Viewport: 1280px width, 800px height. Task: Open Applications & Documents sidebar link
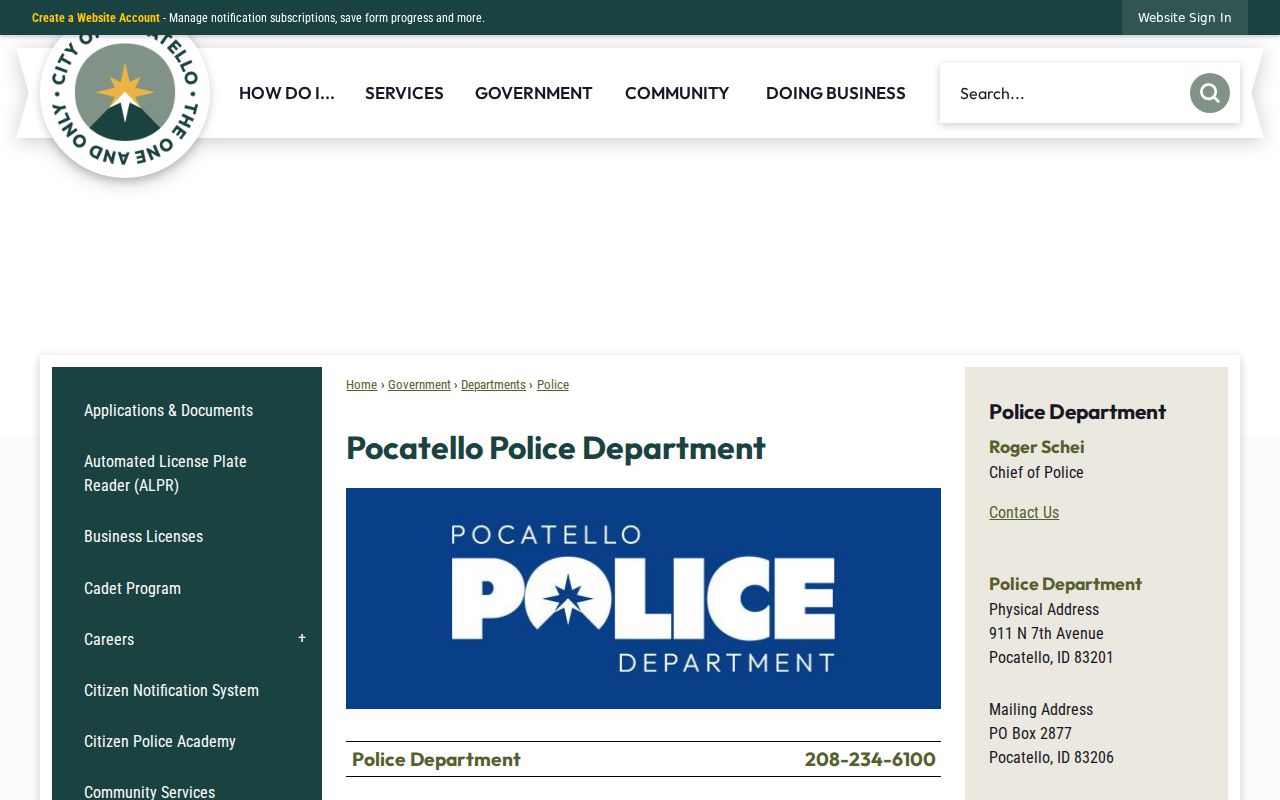[187, 410]
